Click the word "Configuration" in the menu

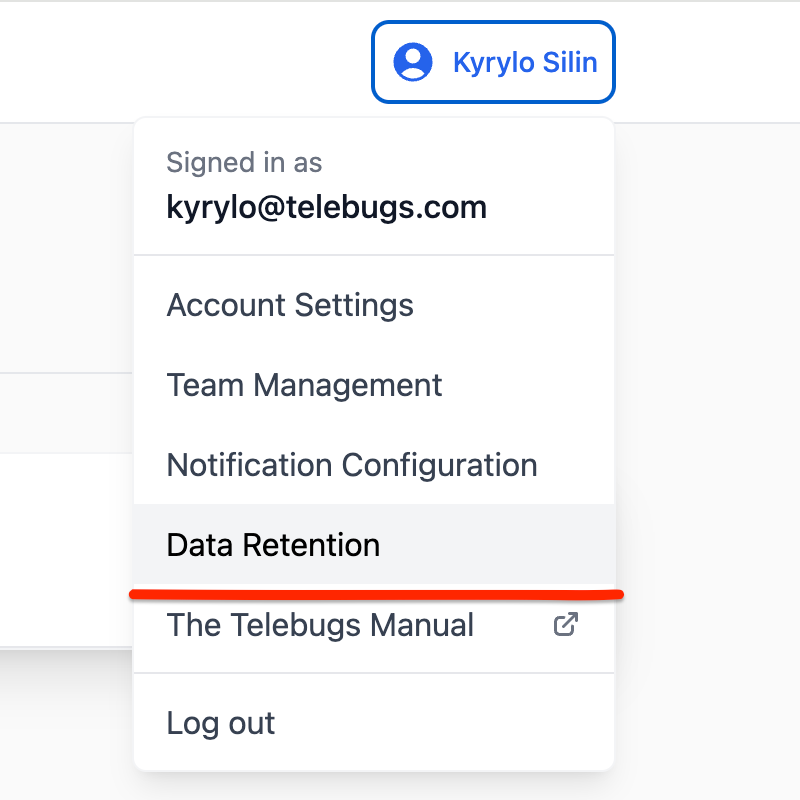(439, 465)
